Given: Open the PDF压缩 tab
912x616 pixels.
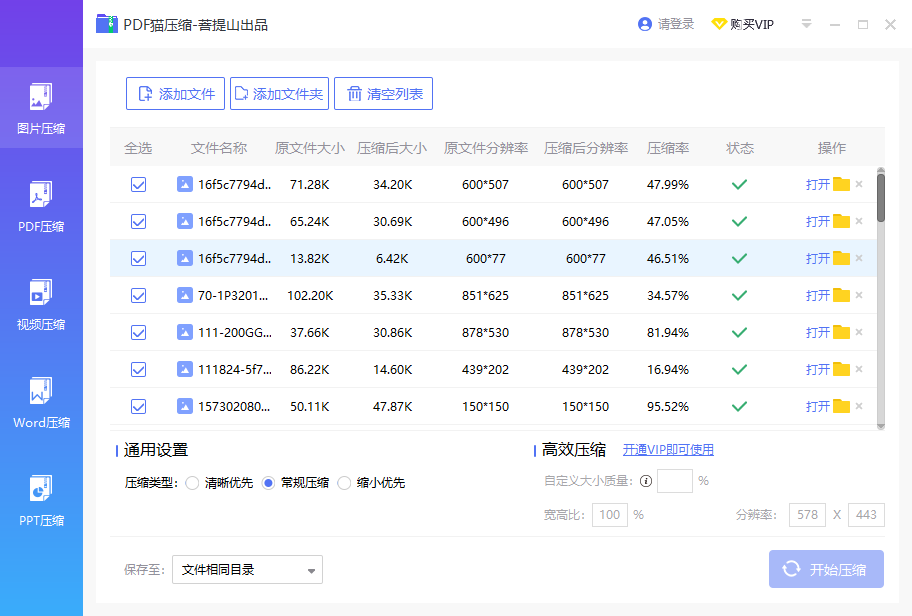Looking at the screenshot, I should (41, 206).
